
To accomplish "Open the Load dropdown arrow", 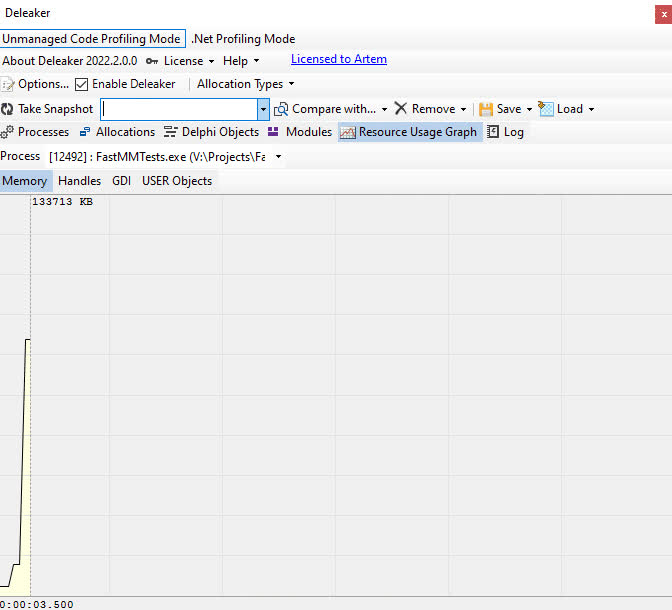I will [591, 109].
